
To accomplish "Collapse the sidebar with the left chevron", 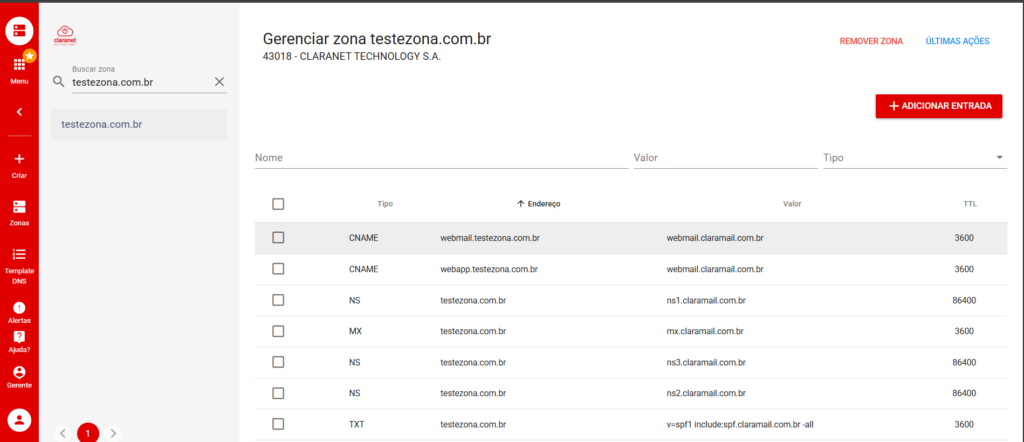I will (19, 112).
